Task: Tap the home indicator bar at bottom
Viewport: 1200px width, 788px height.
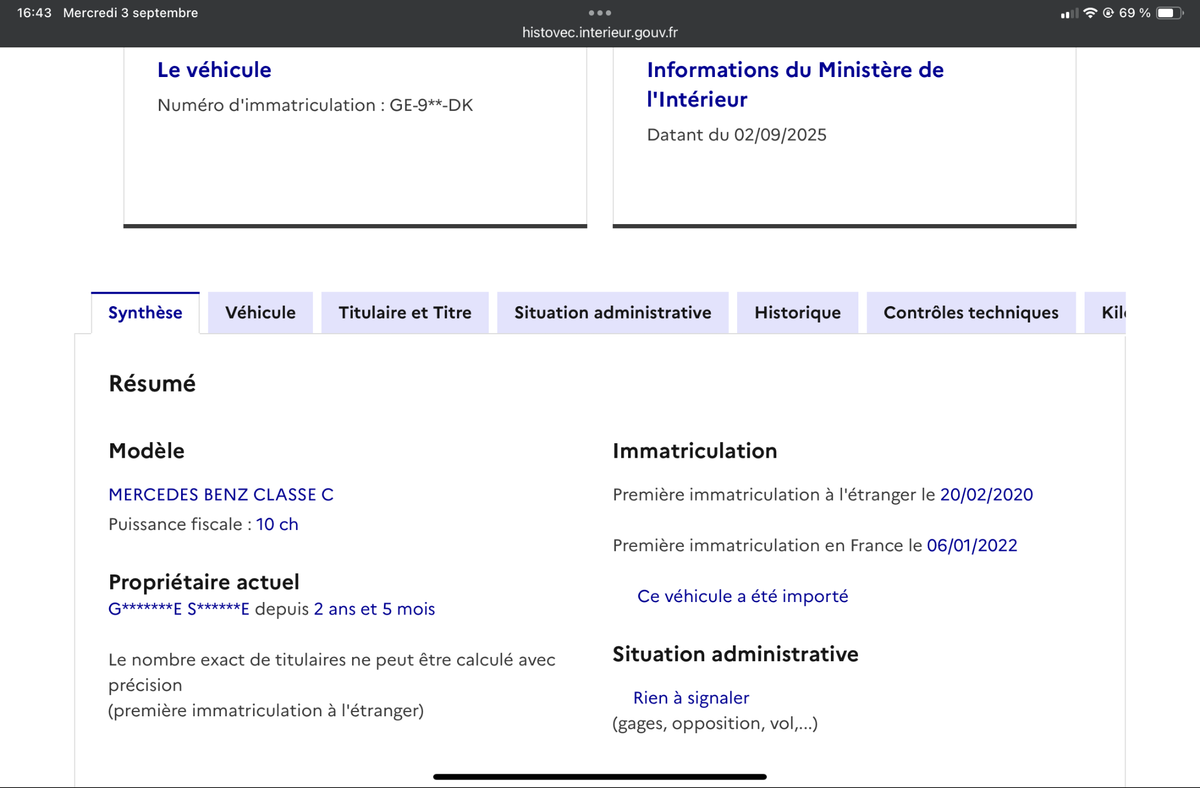Action: pos(600,776)
